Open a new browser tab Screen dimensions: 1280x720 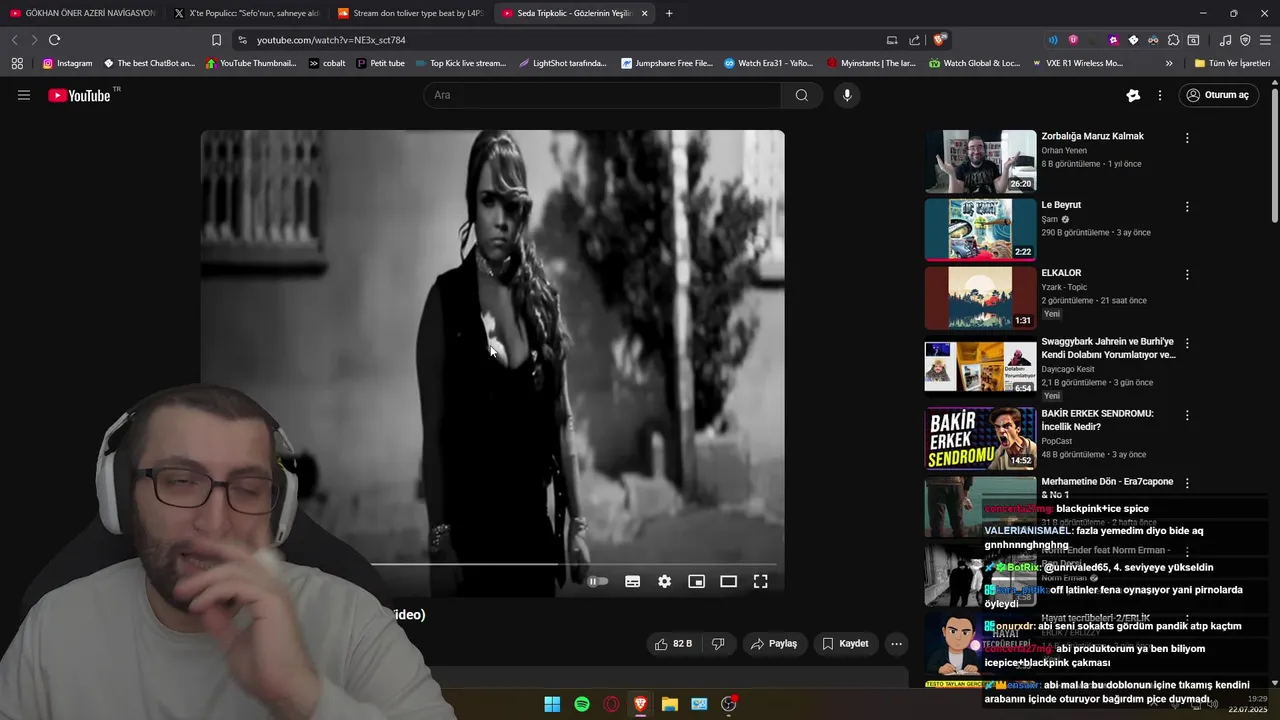[x=669, y=13]
